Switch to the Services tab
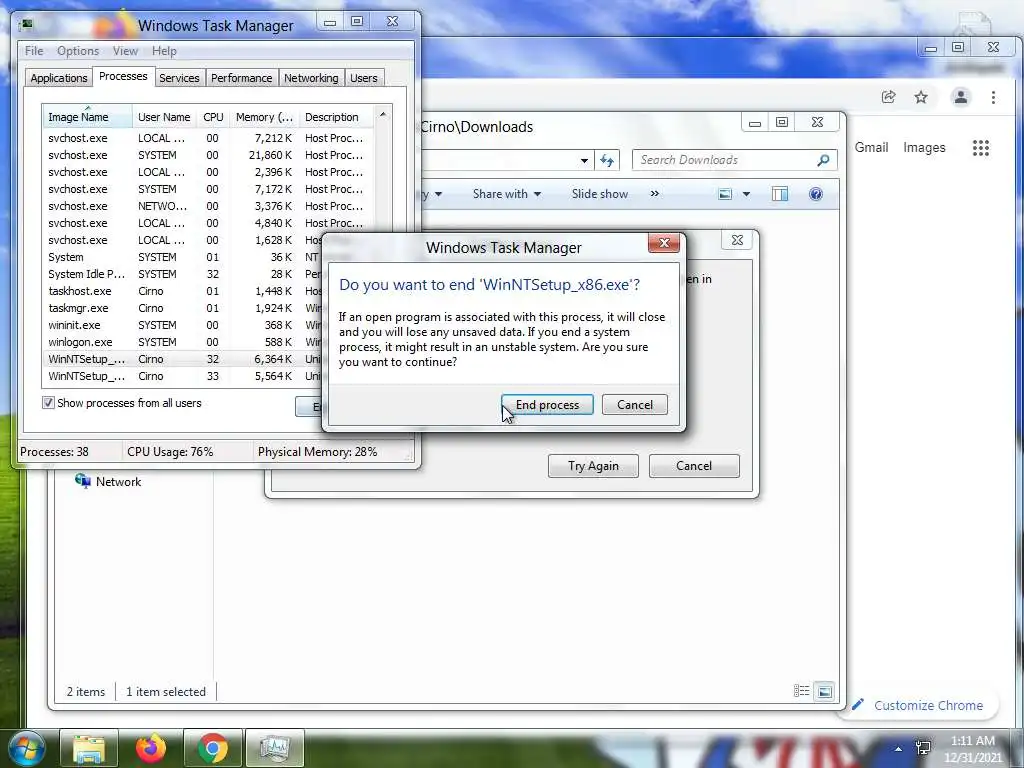 tap(179, 78)
